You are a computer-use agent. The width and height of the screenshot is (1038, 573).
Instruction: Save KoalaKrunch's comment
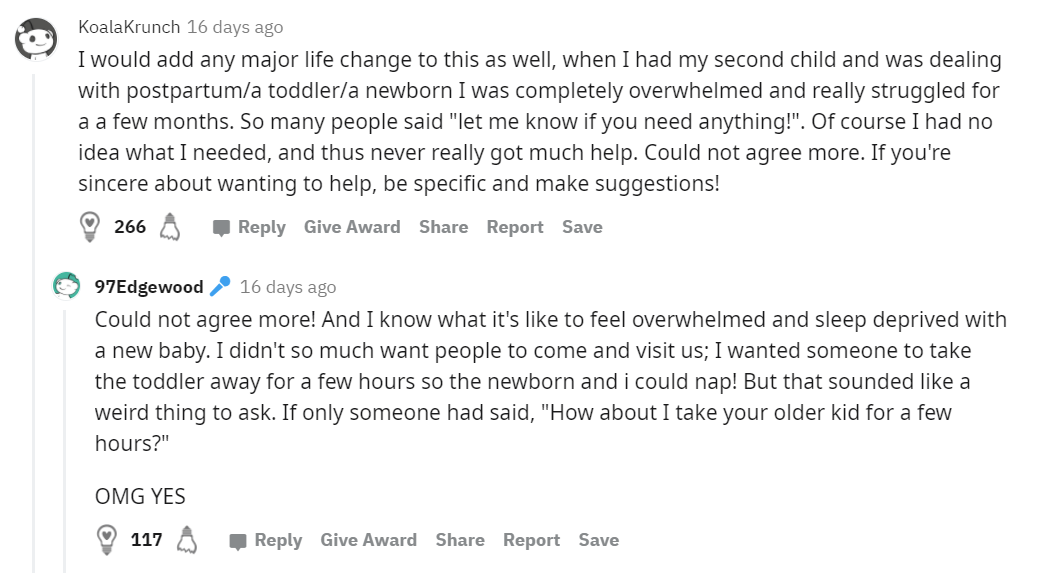(x=583, y=227)
